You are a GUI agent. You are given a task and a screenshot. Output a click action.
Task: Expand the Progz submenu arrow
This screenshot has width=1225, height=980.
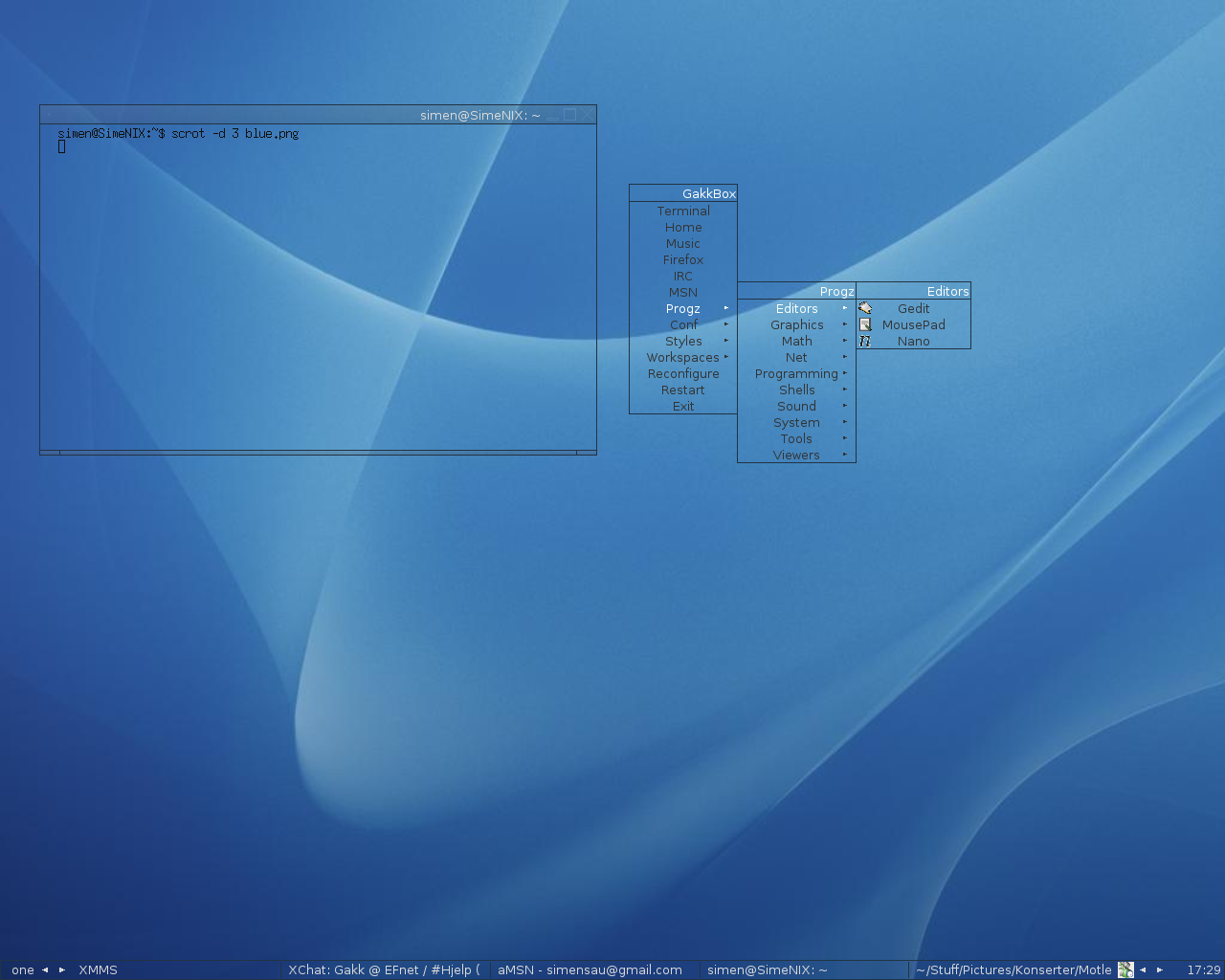click(x=726, y=308)
